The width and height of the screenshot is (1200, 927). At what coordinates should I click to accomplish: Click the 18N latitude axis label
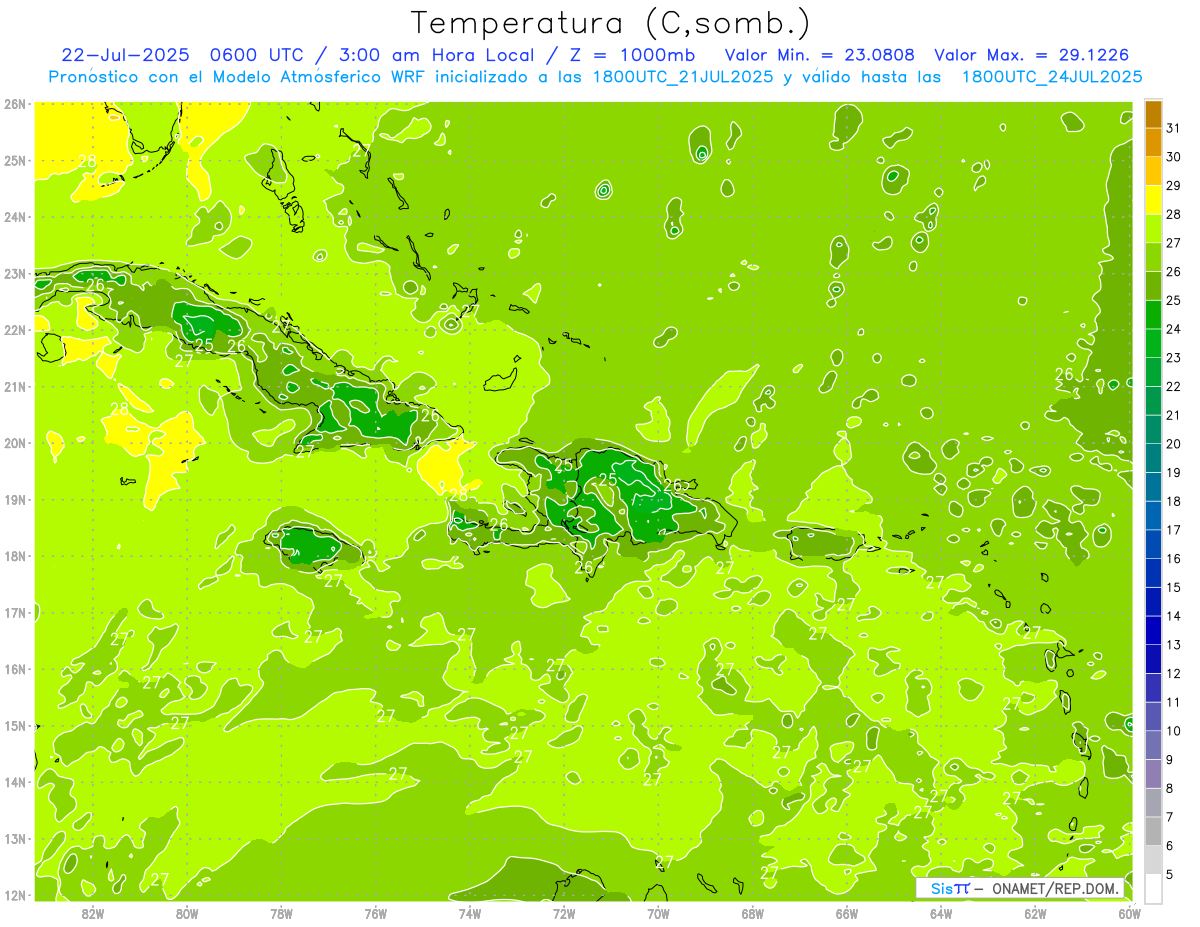pos(15,556)
